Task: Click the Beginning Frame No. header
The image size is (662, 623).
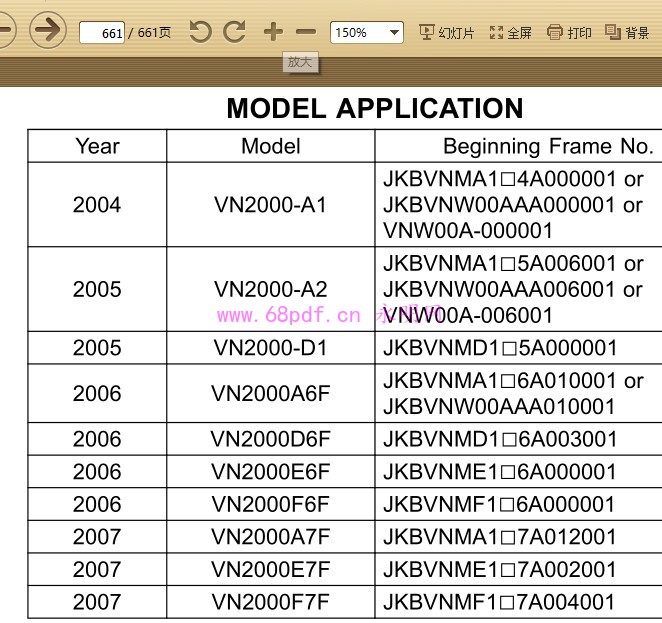Action: tap(547, 146)
